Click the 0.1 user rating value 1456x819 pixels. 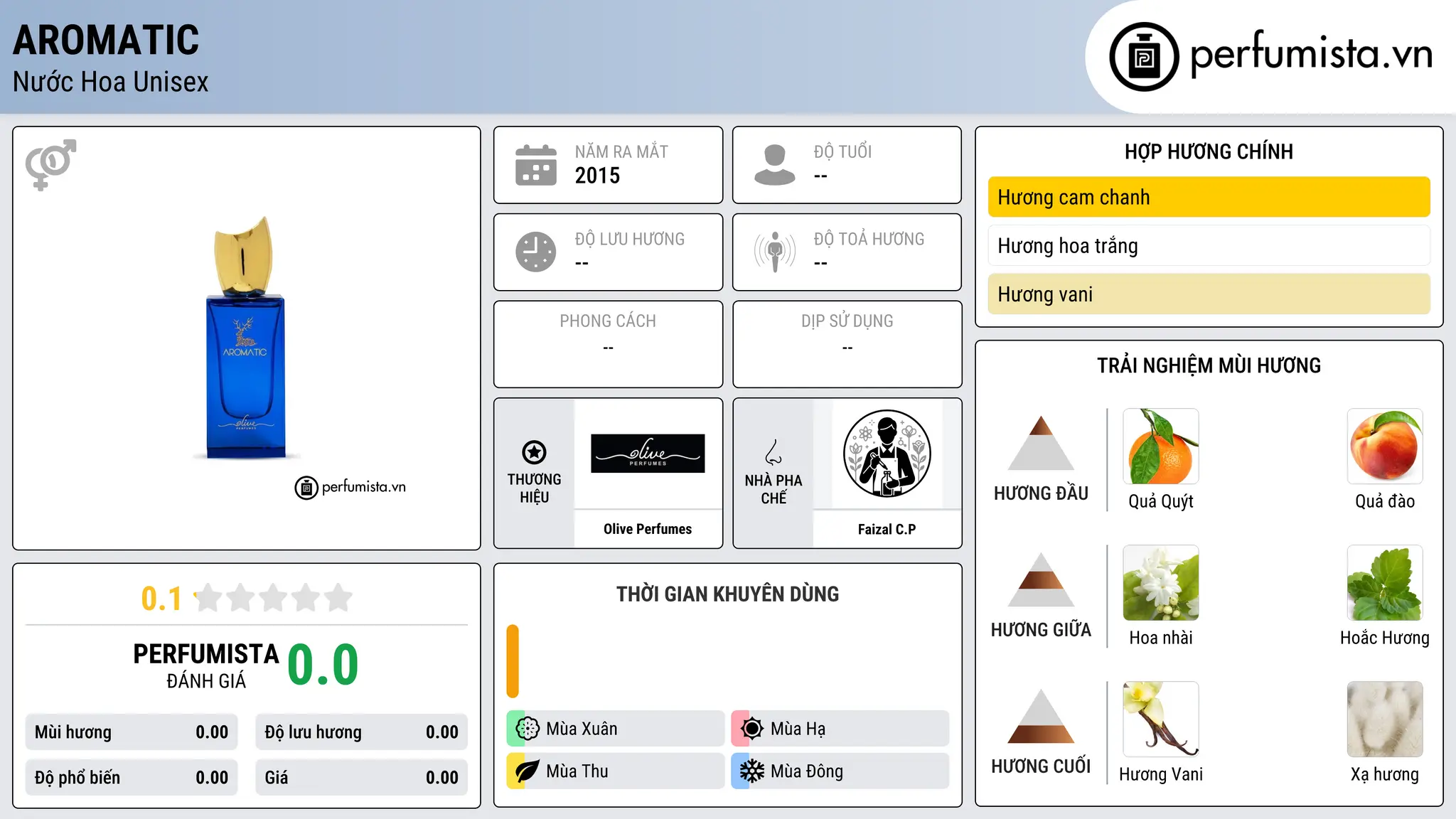pos(161,599)
